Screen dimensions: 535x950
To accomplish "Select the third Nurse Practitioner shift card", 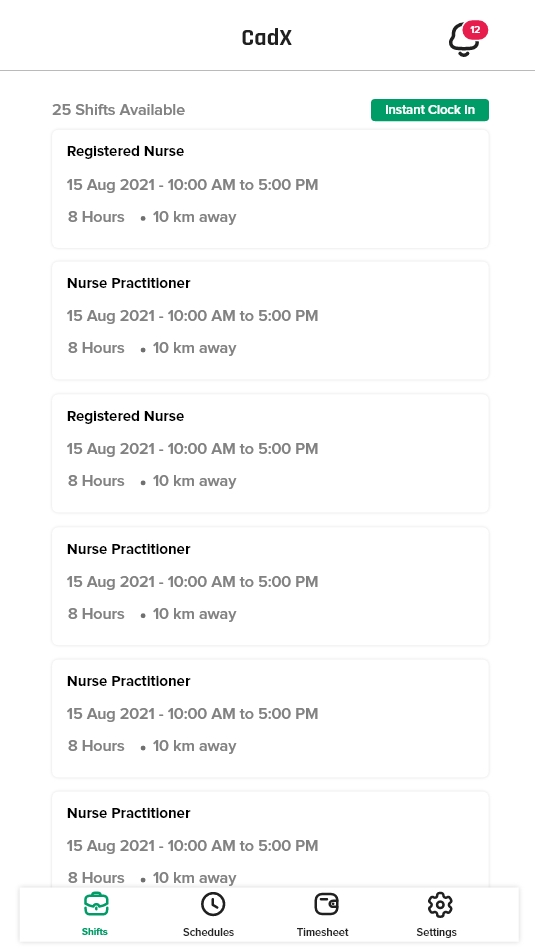I will (270, 719).
